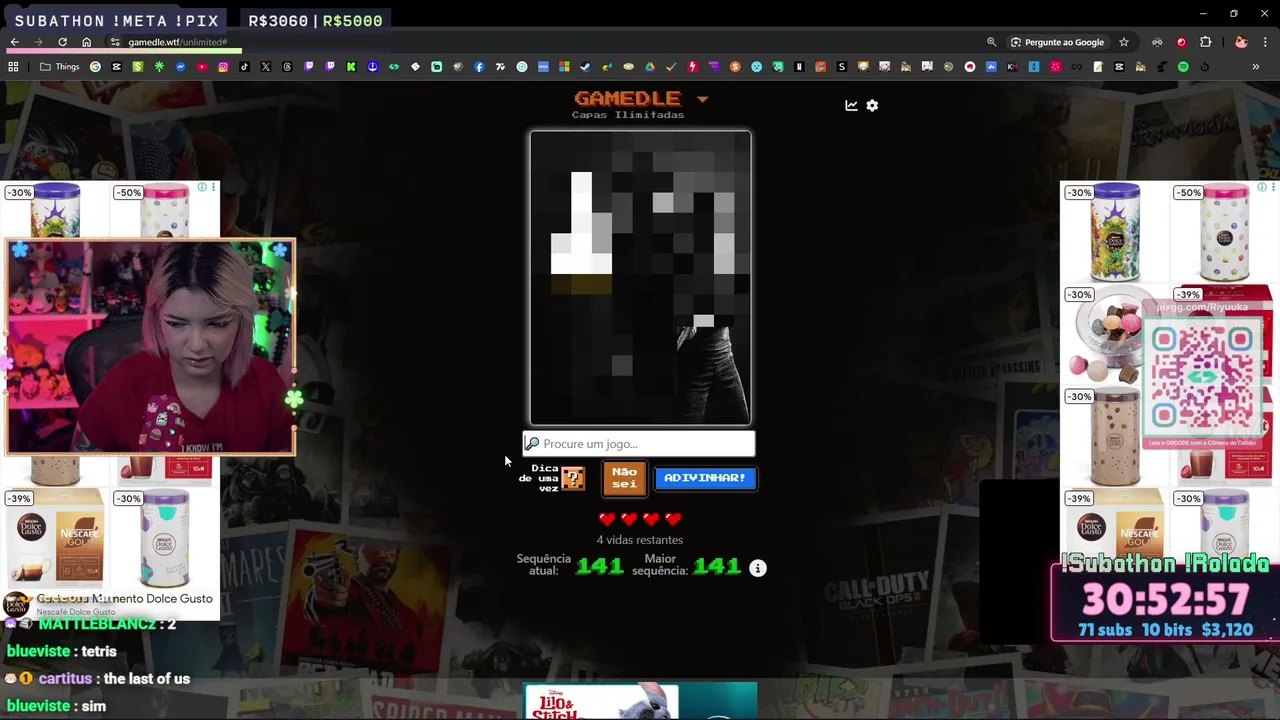The height and width of the screenshot is (720, 1280).
Task: Open the Spotify bookmark
Action: [x=1183, y=67]
